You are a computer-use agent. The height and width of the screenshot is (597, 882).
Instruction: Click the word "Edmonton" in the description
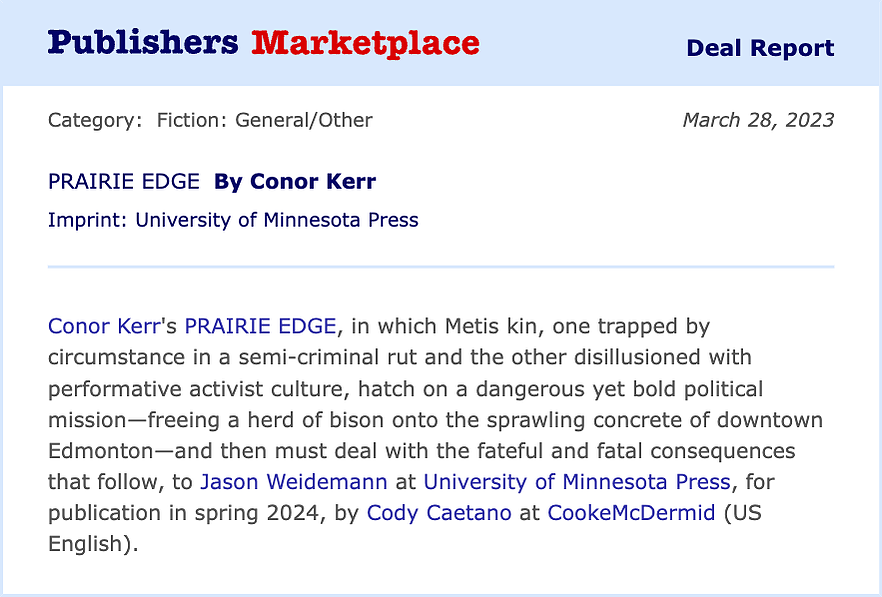100,451
